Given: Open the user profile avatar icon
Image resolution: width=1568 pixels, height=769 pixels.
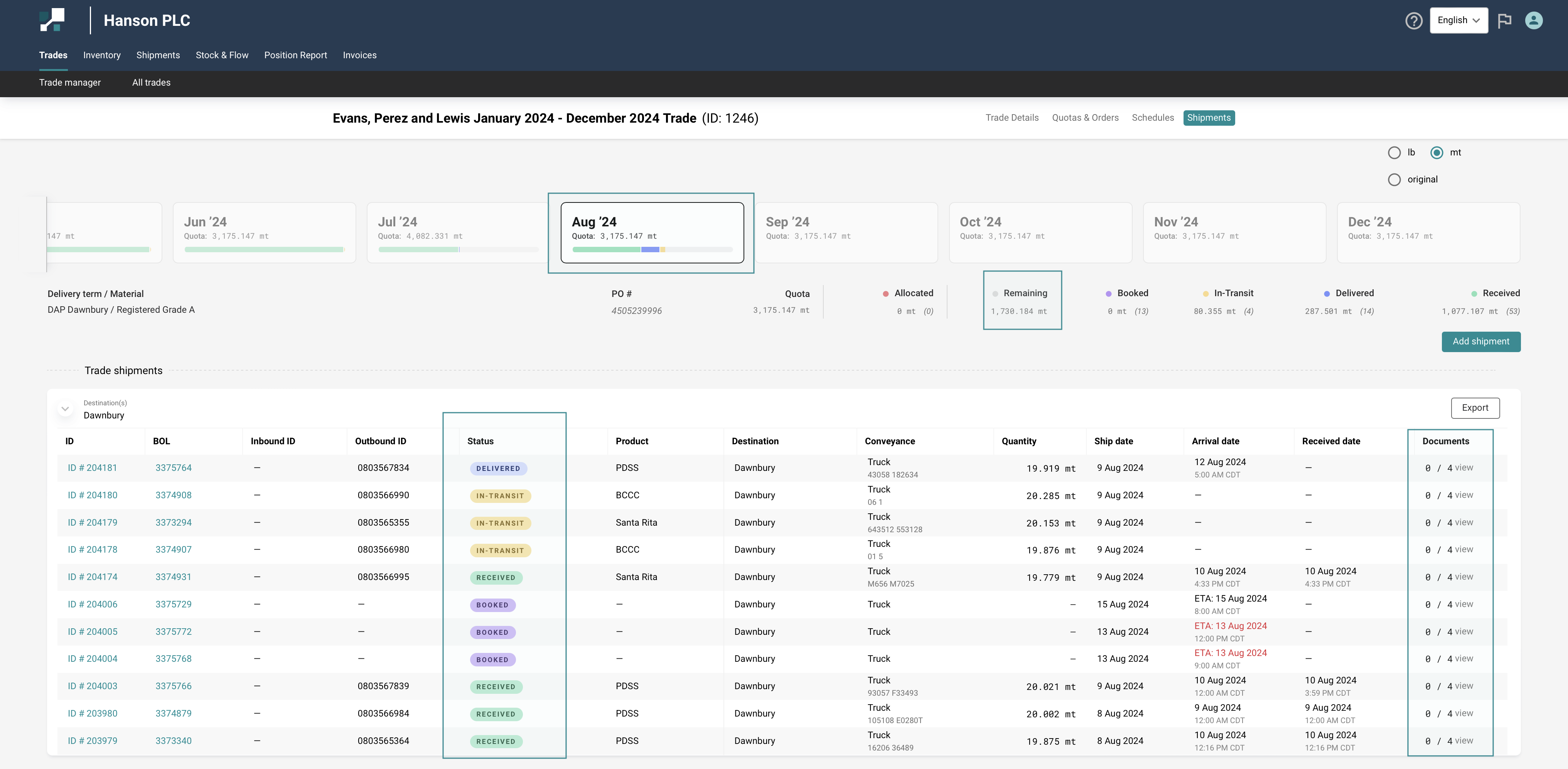Looking at the screenshot, I should coord(1533,21).
